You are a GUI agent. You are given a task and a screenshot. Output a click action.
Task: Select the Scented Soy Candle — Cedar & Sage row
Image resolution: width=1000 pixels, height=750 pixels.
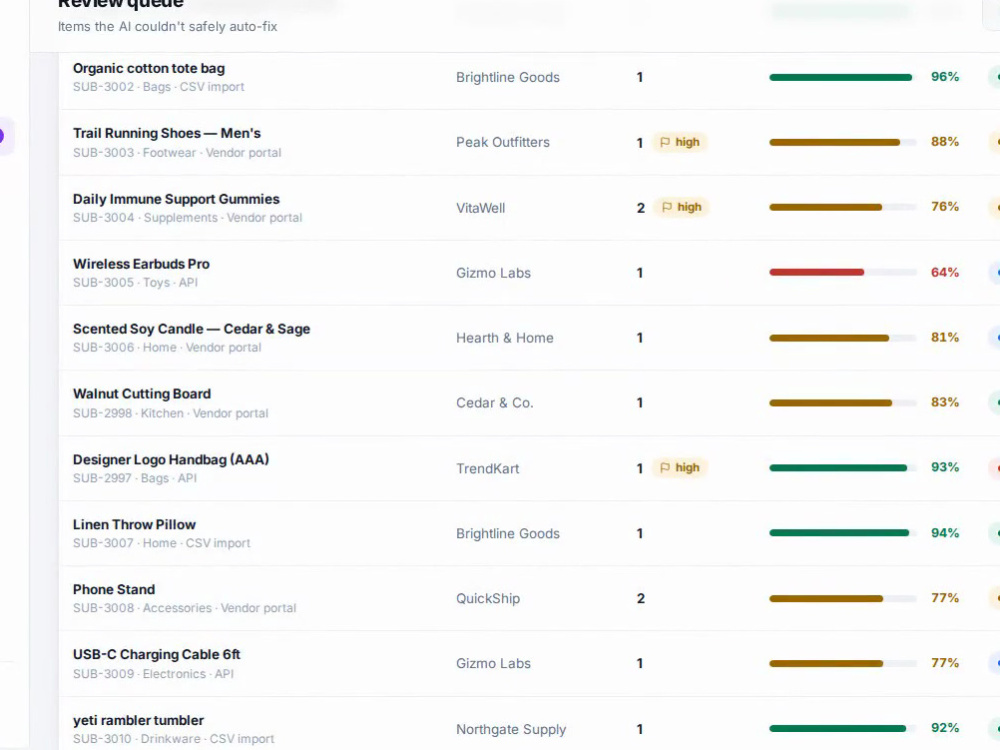click(x=529, y=338)
